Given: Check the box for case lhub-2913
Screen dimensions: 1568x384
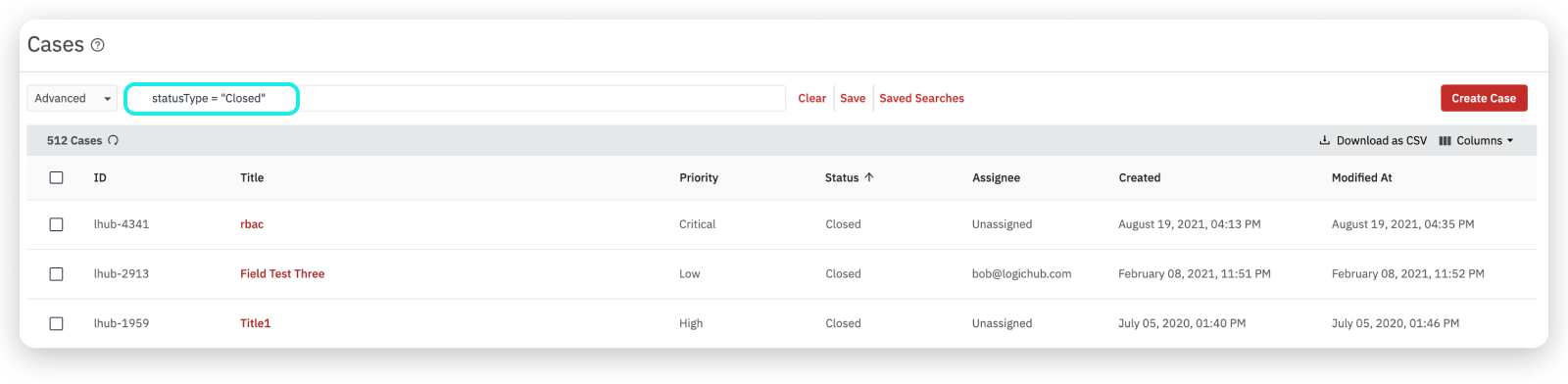Looking at the screenshot, I should coord(56,274).
